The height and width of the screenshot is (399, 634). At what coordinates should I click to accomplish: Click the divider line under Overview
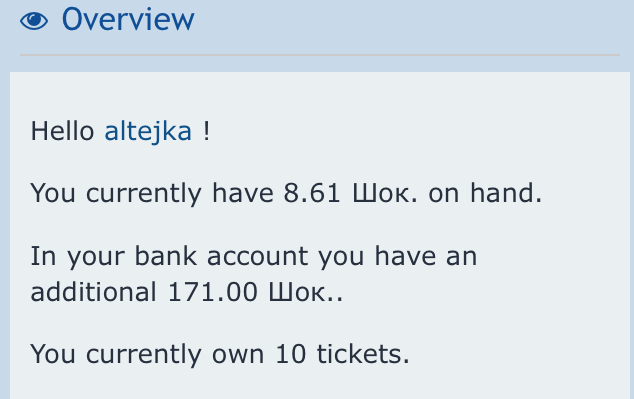(x=320, y=55)
